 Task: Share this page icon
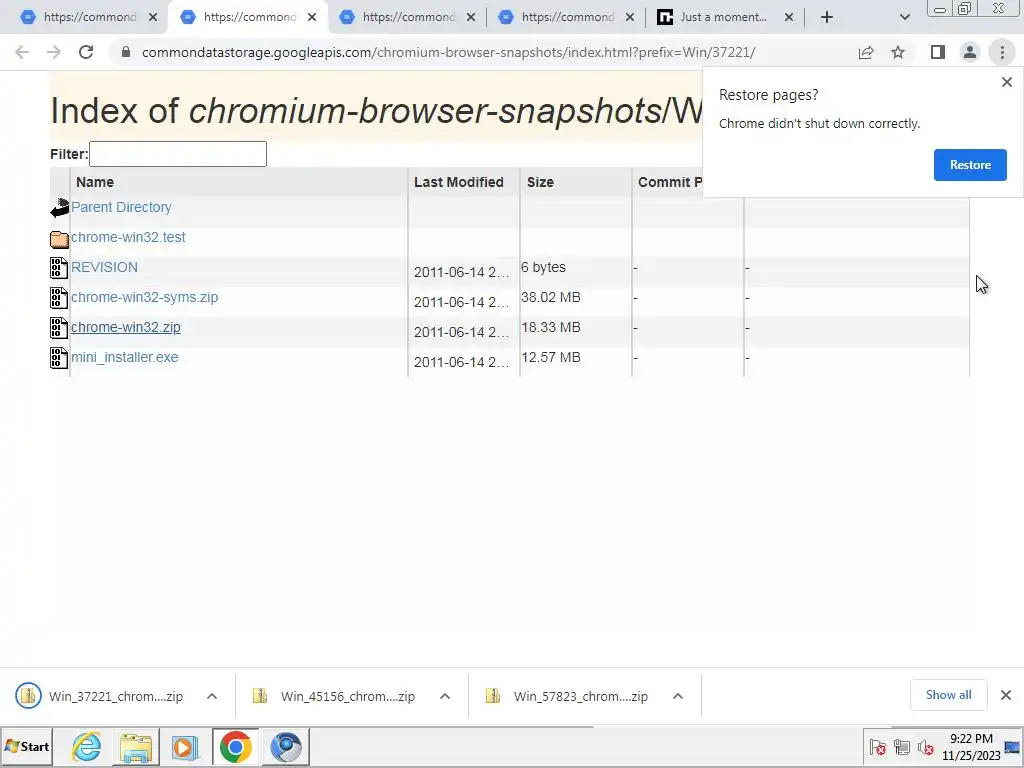tap(866, 52)
